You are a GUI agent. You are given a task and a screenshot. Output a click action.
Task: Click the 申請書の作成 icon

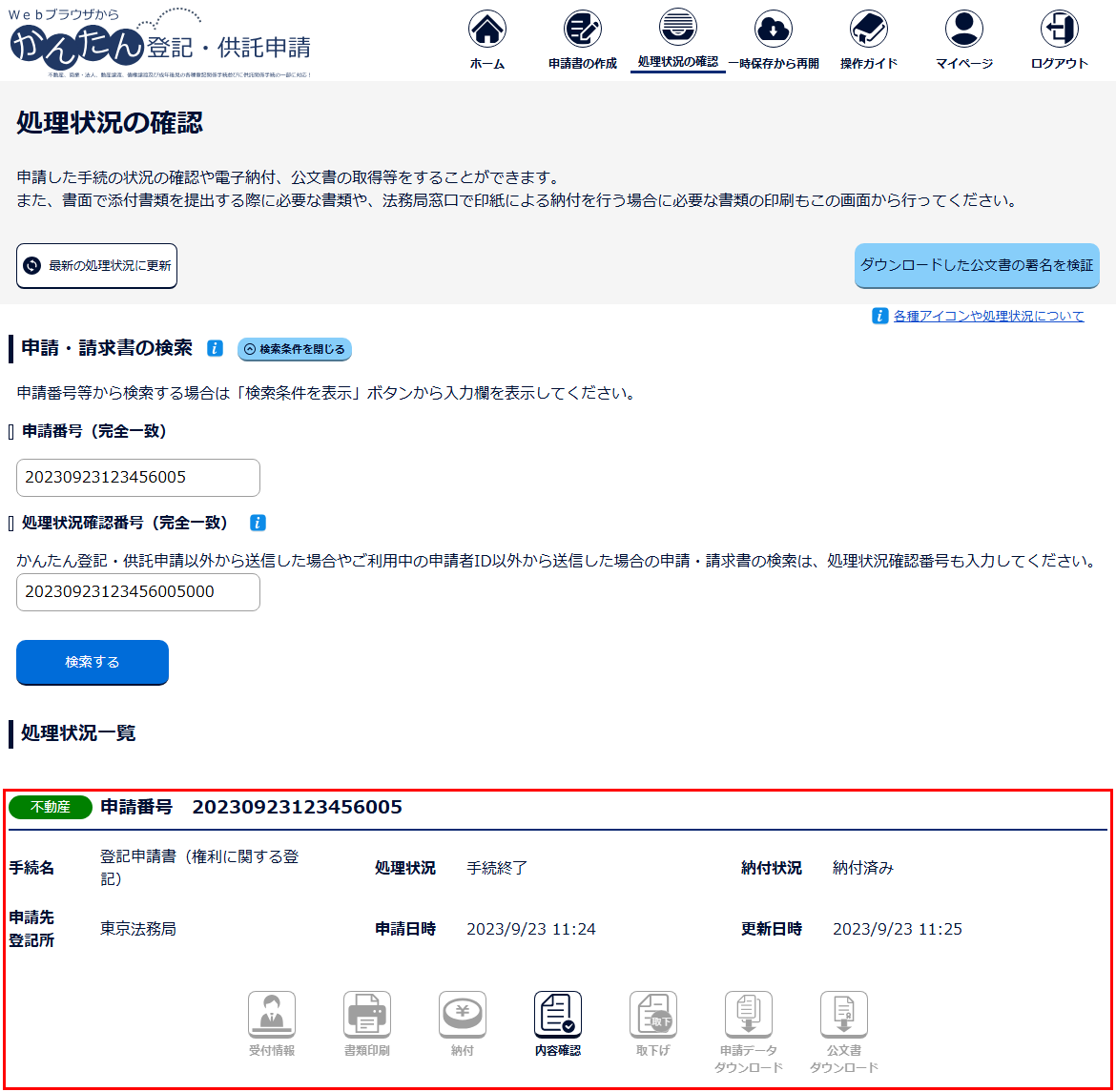(582, 31)
